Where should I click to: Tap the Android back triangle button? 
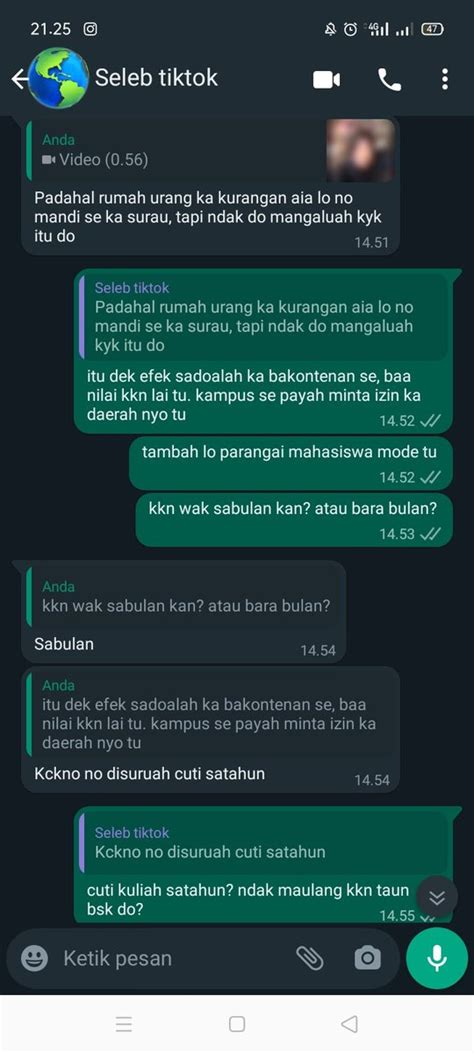(349, 1024)
